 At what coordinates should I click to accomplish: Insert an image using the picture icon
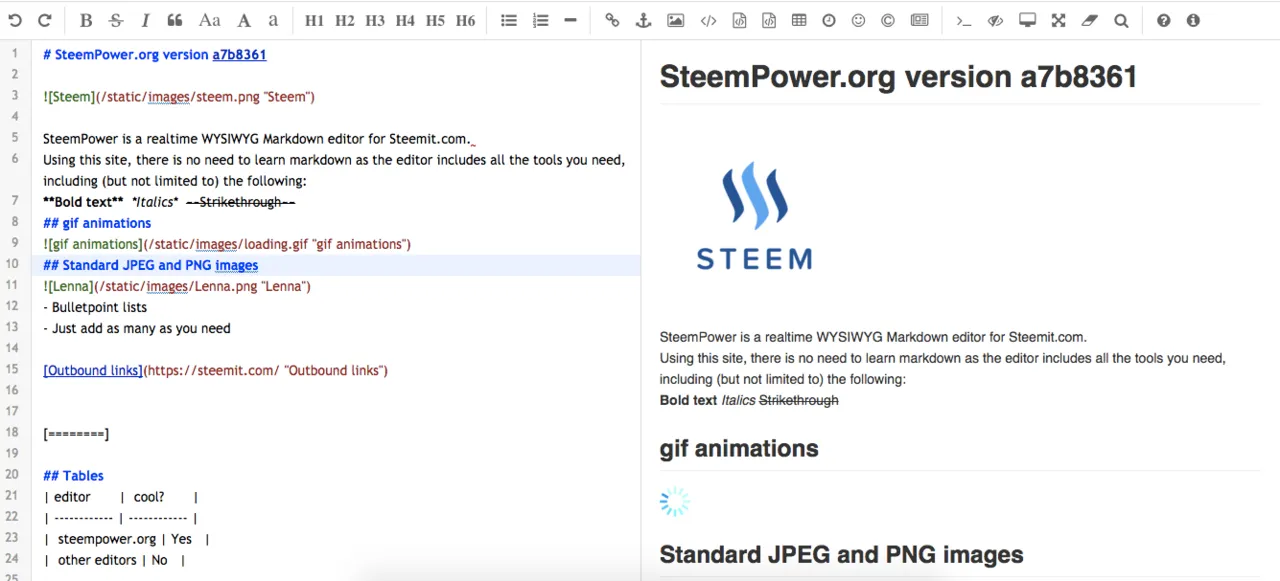[x=676, y=20]
